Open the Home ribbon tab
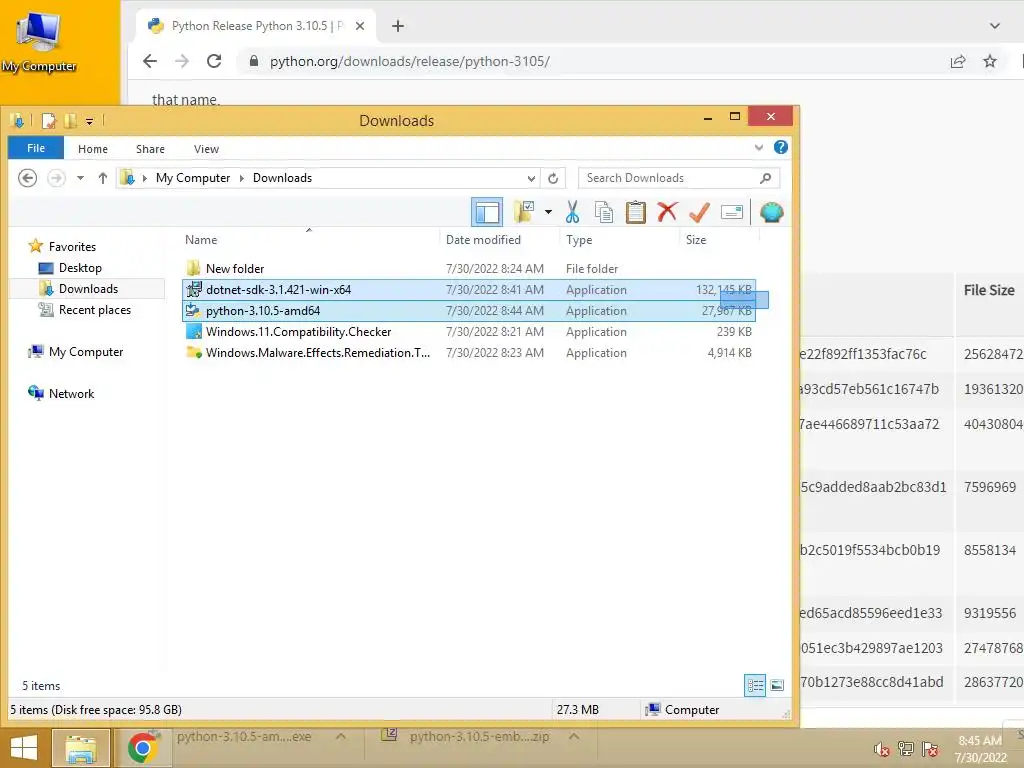Screen dimensions: 1024x768 pyautogui.click(x=93, y=149)
